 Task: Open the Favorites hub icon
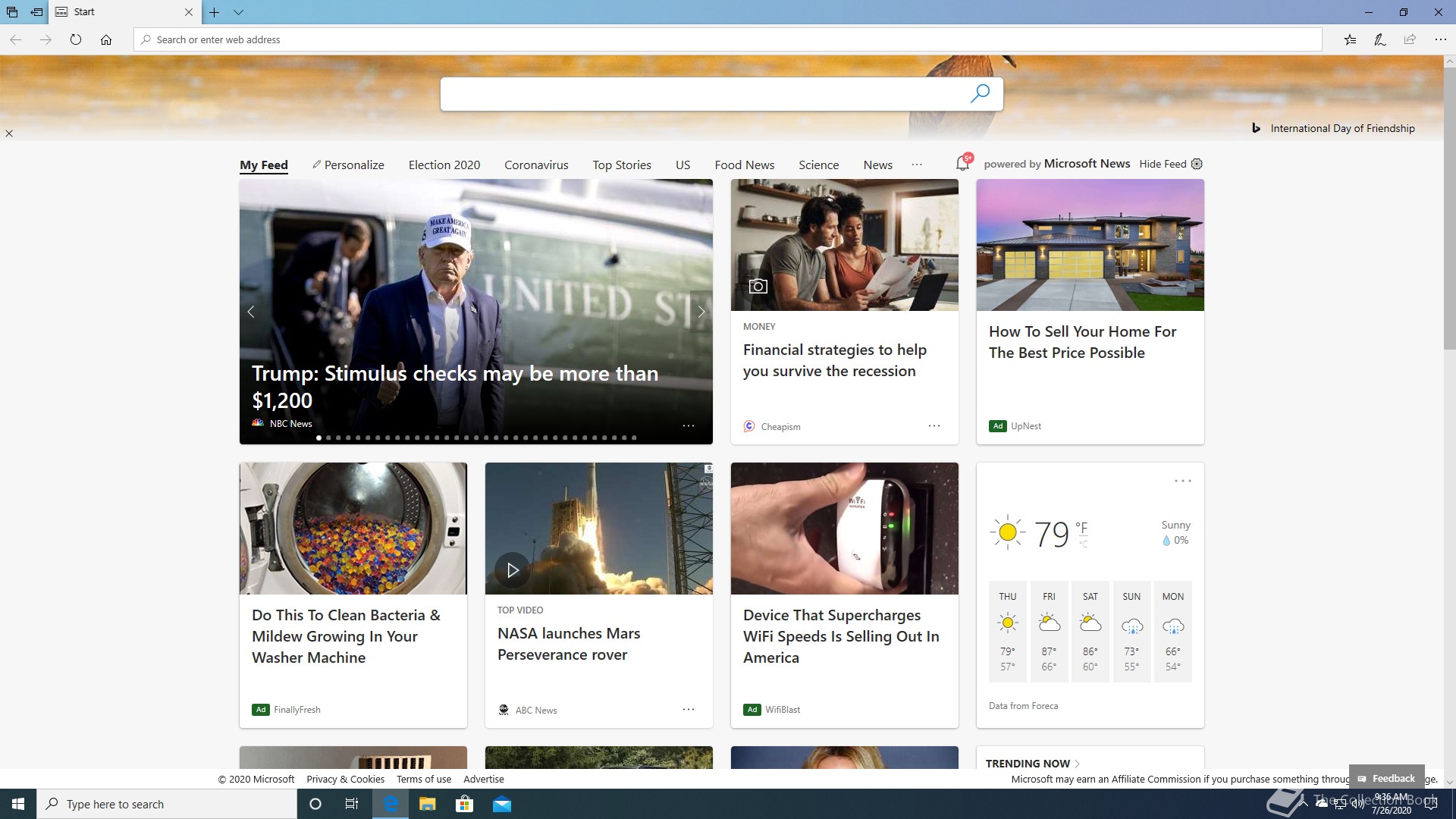(x=1350, y=39)
